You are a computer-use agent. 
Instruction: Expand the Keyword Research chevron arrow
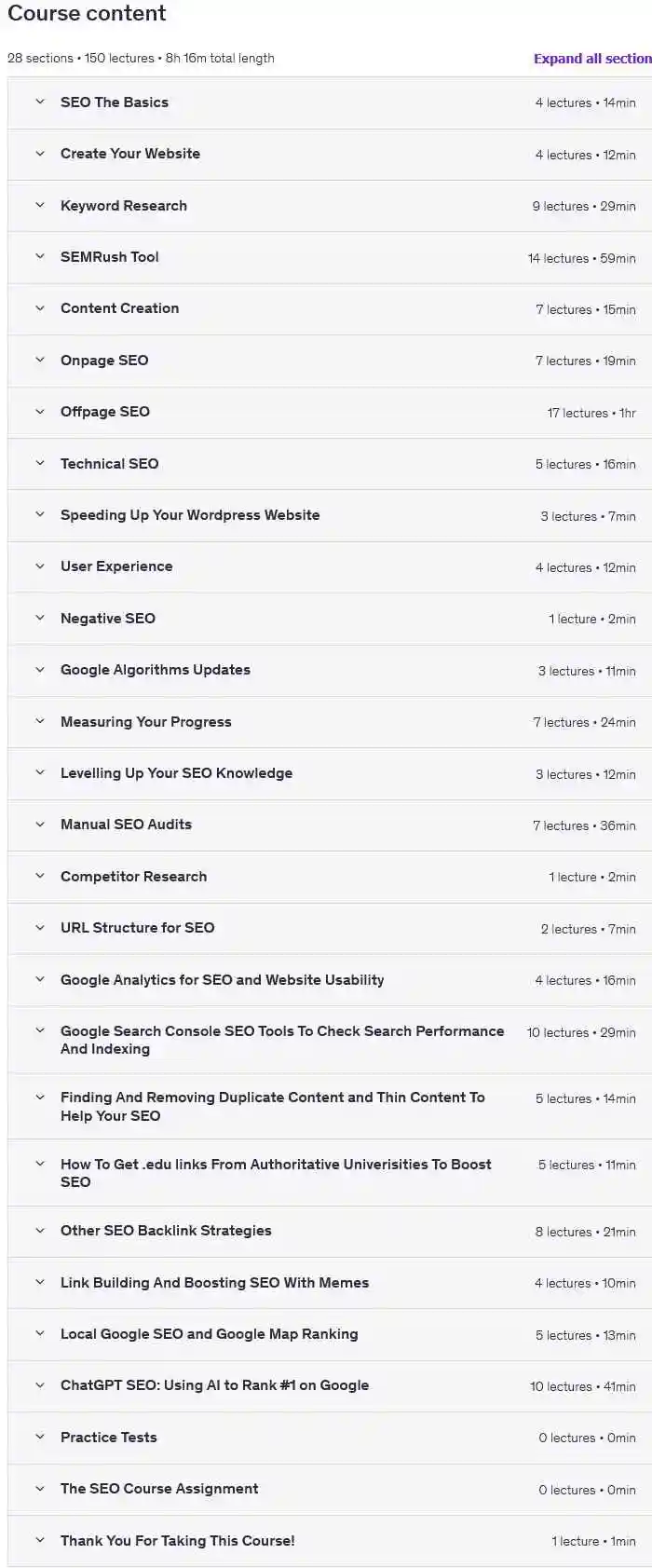40,206
